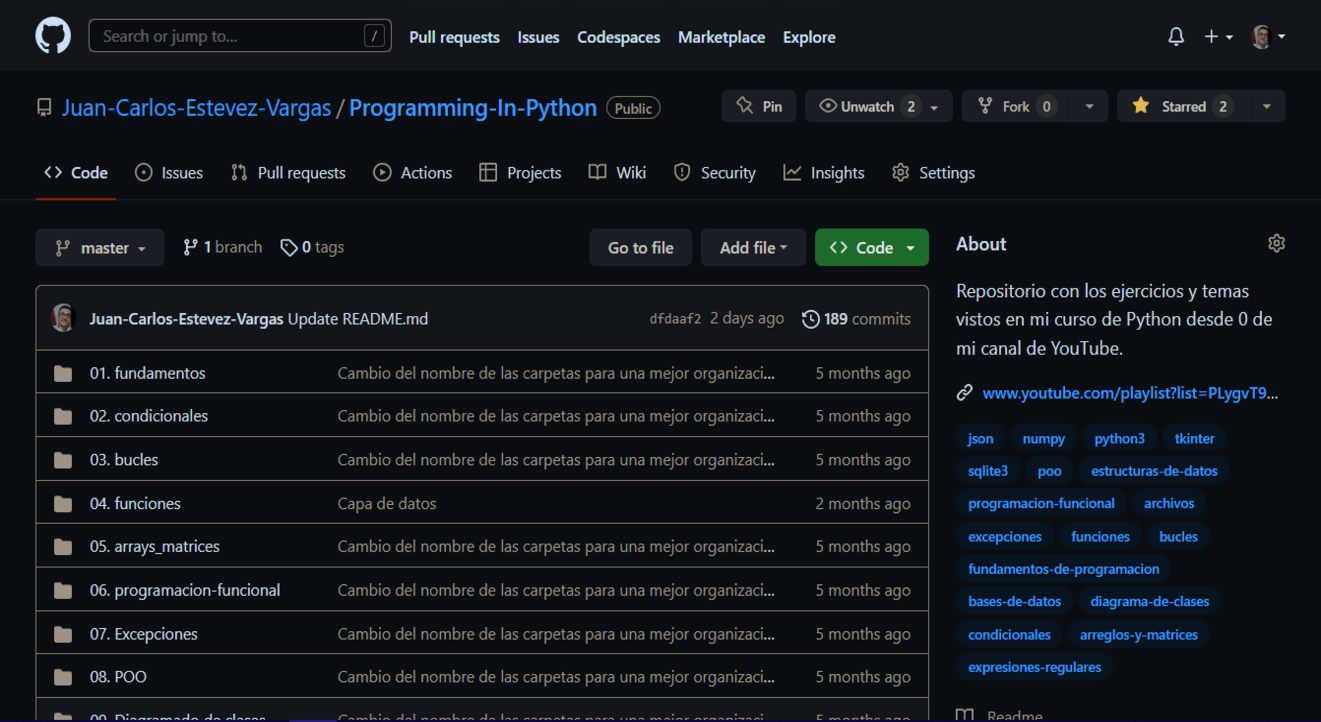Screen dimensions: 1321x722
Task: Click the slash shortcut key icon in search
Action: coord(374,36)
